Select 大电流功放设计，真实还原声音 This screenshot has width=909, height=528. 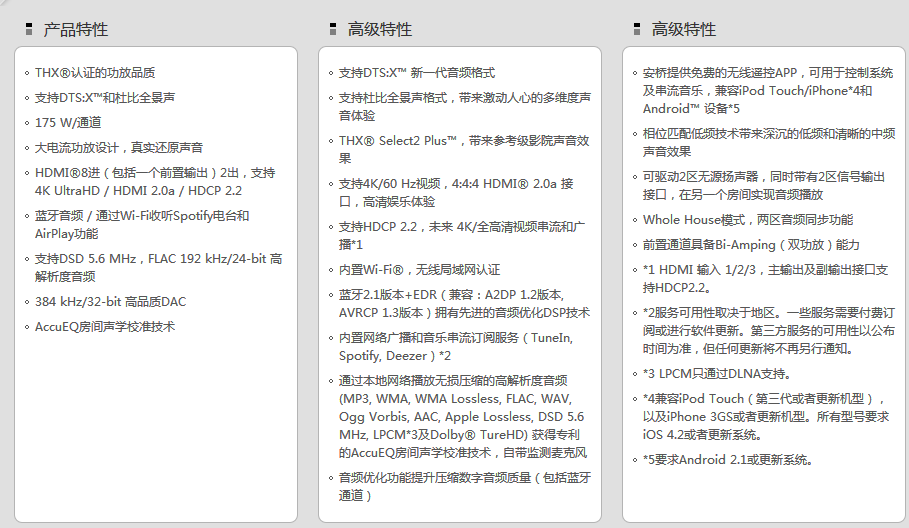pyautogui.click(x=119, y=147)
